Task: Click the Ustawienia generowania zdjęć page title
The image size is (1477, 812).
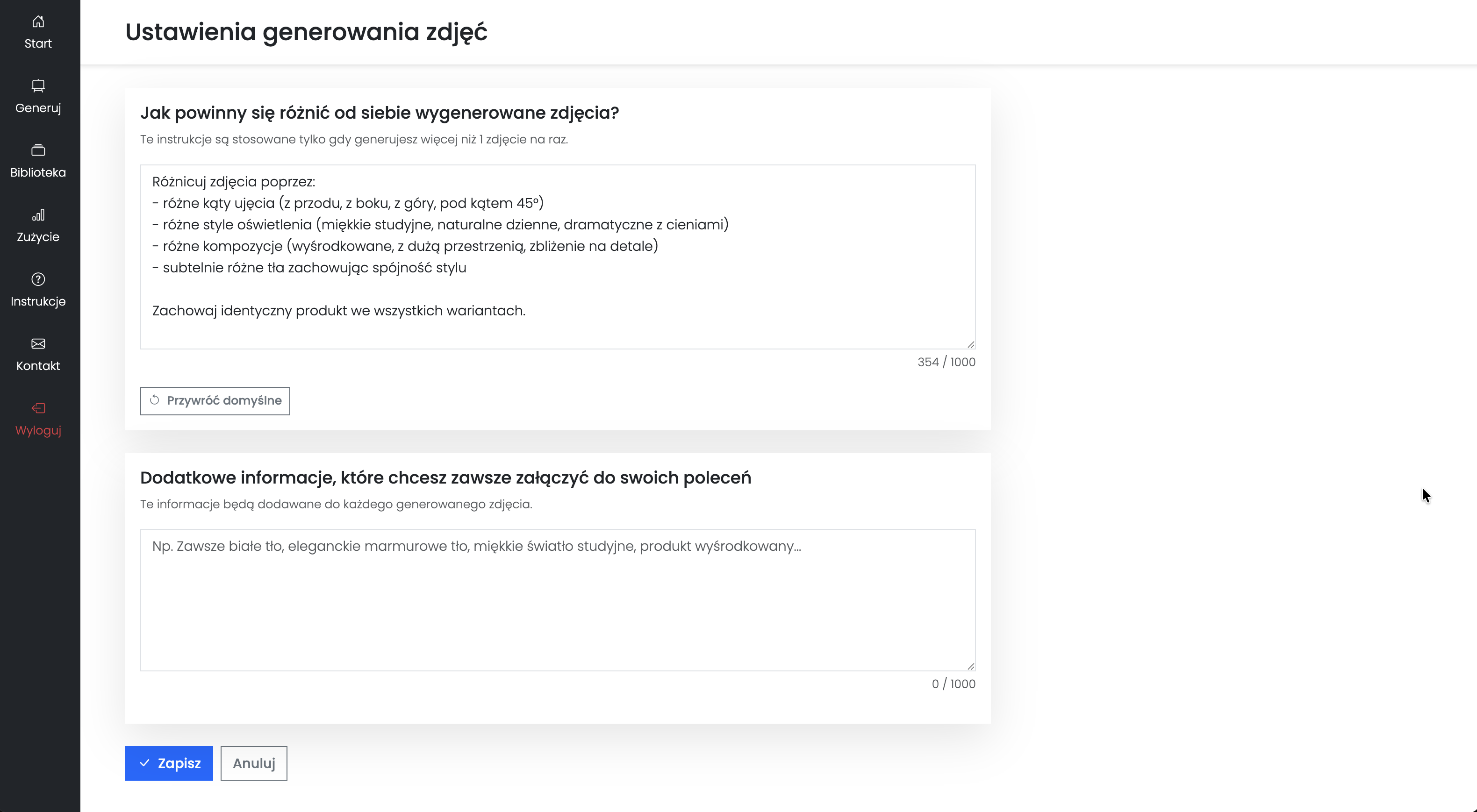Action: pyautogui.click(x=306, y=32)
